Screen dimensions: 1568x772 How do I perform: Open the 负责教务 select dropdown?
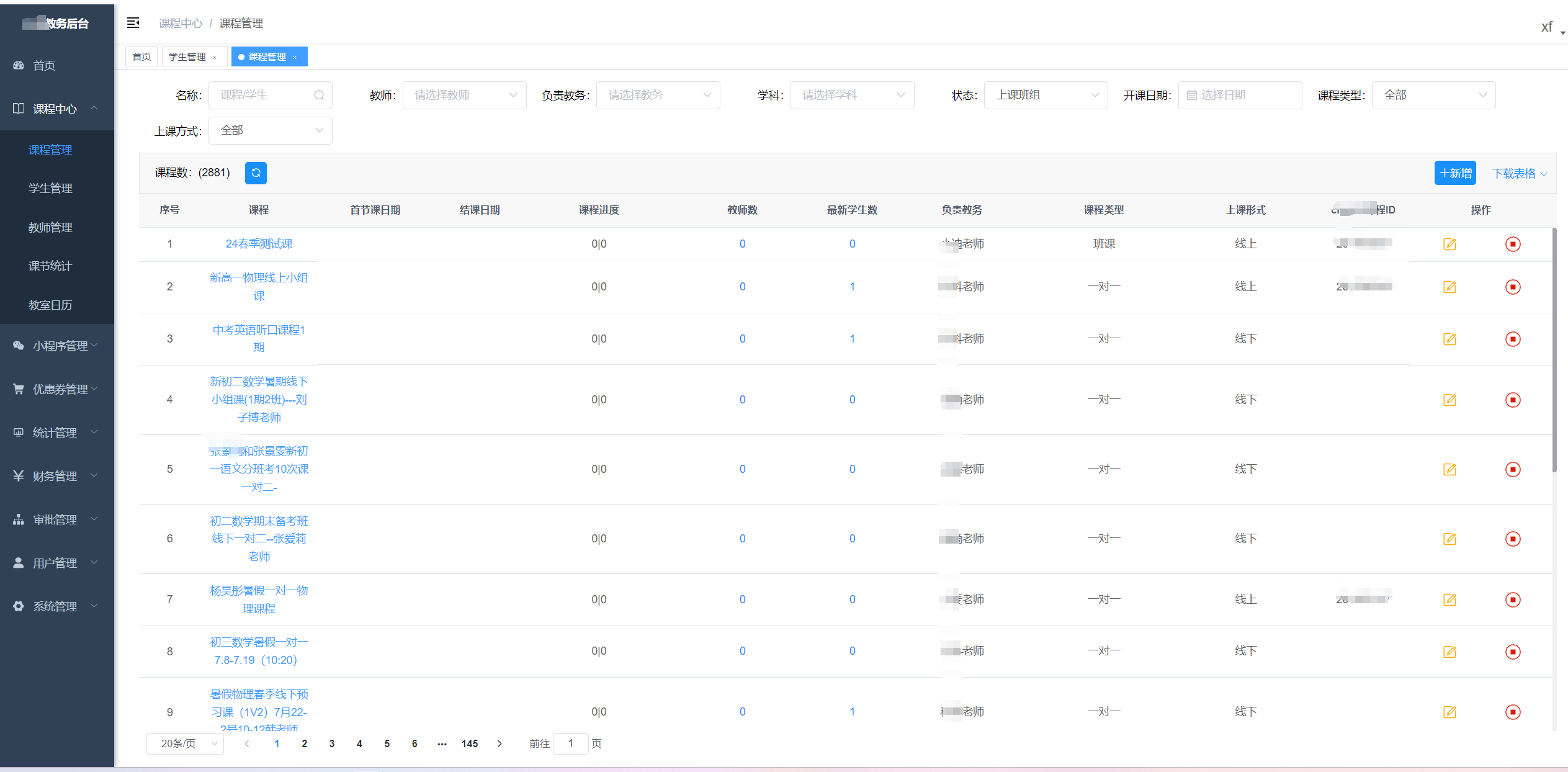pyautogui.click(x=658, y=95)
